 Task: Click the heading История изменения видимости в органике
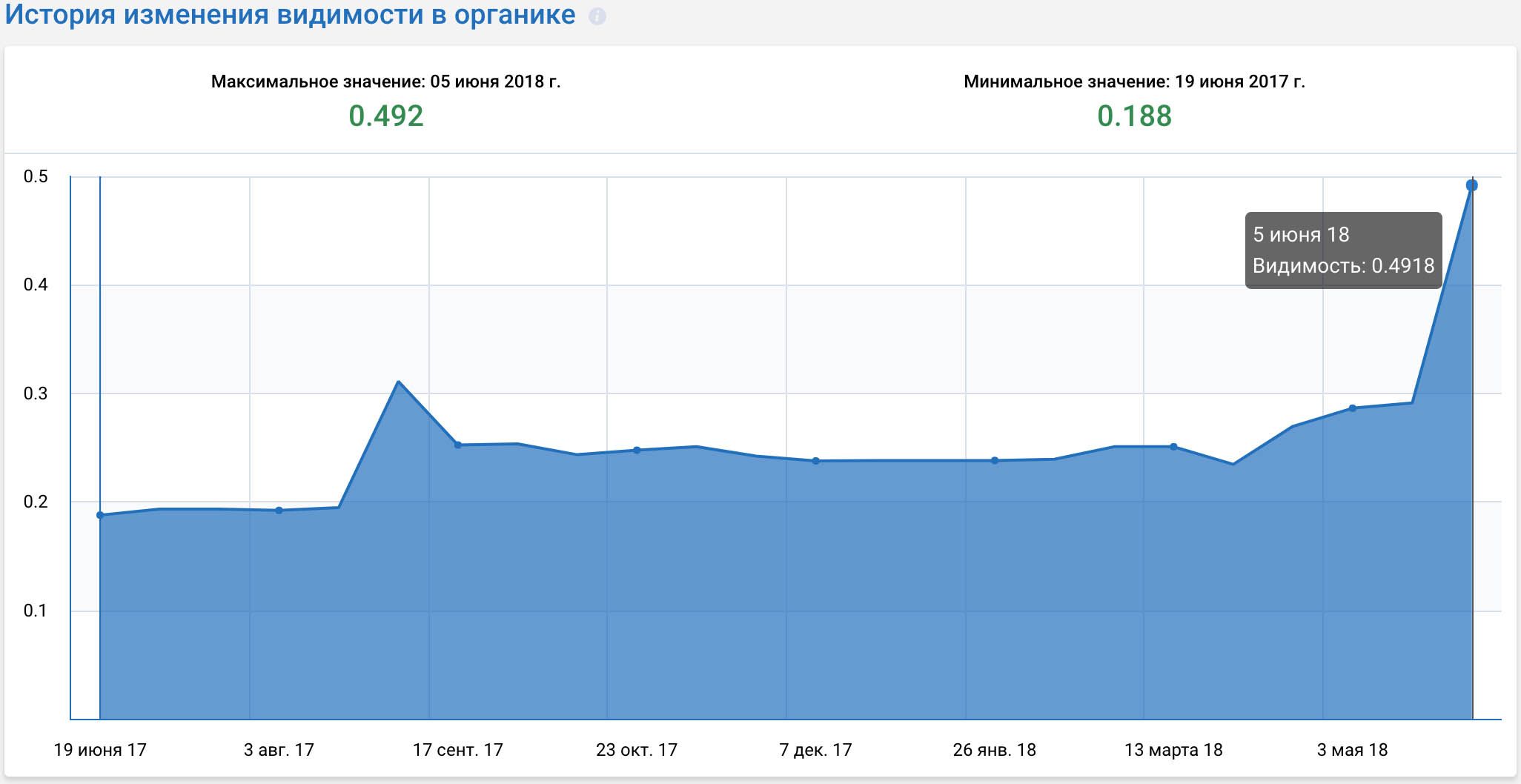pos(291,15)
